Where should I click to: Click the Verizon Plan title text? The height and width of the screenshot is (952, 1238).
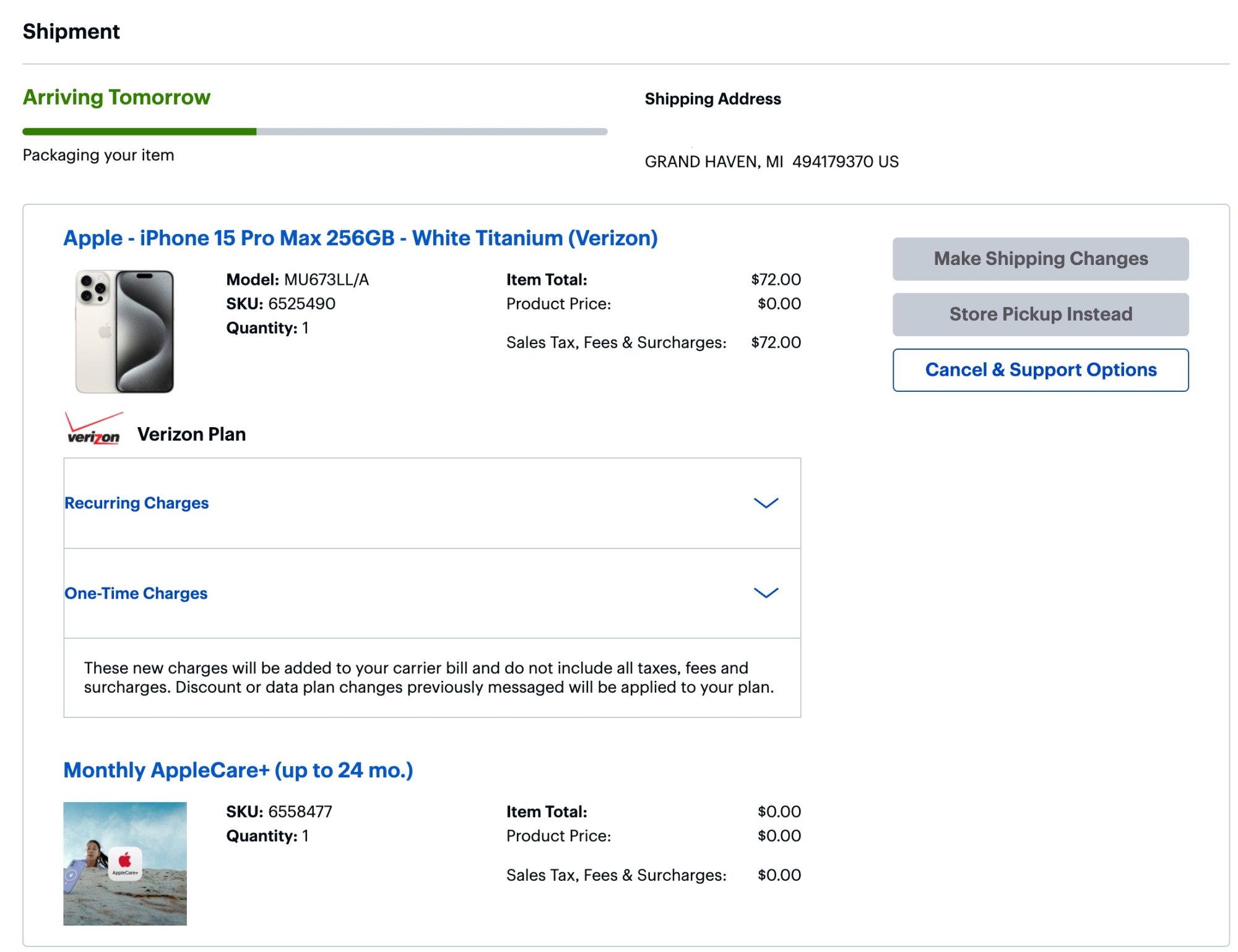(191, 434)
